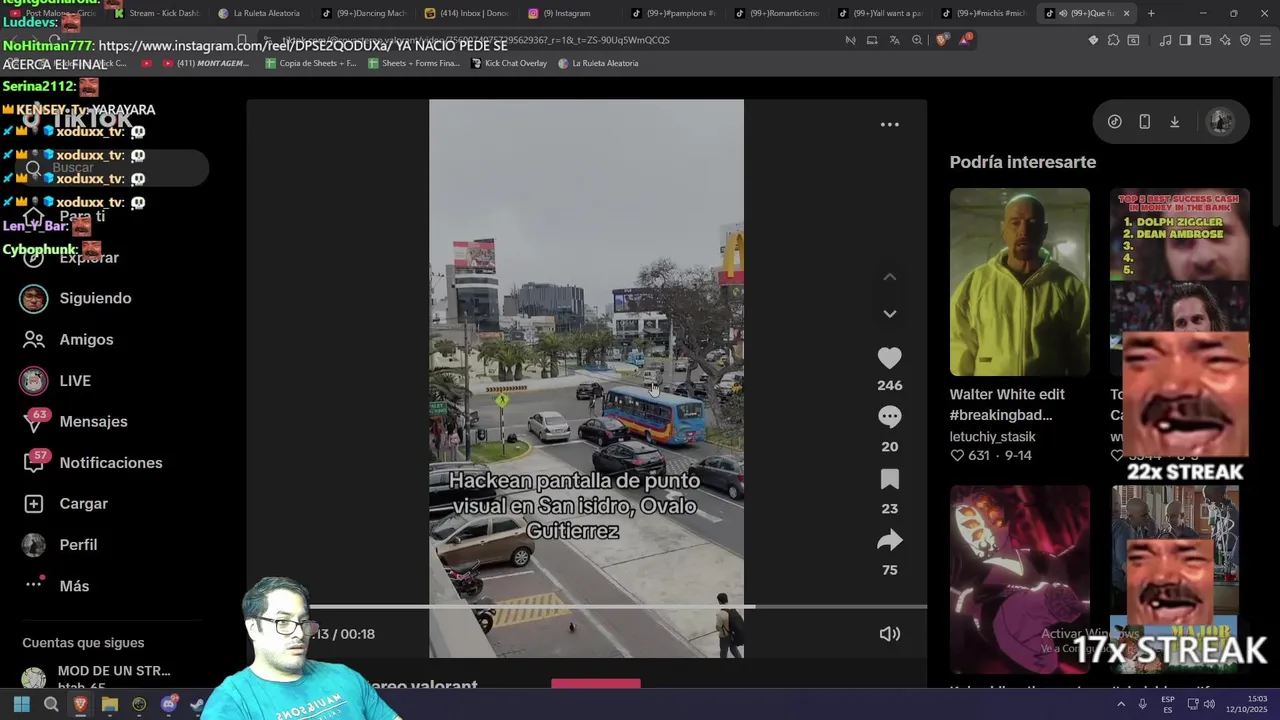1280x720 pixels.
Task: Open Notificaciones in the sidebar
Action: pyautogui.click(x=110, y=462)
